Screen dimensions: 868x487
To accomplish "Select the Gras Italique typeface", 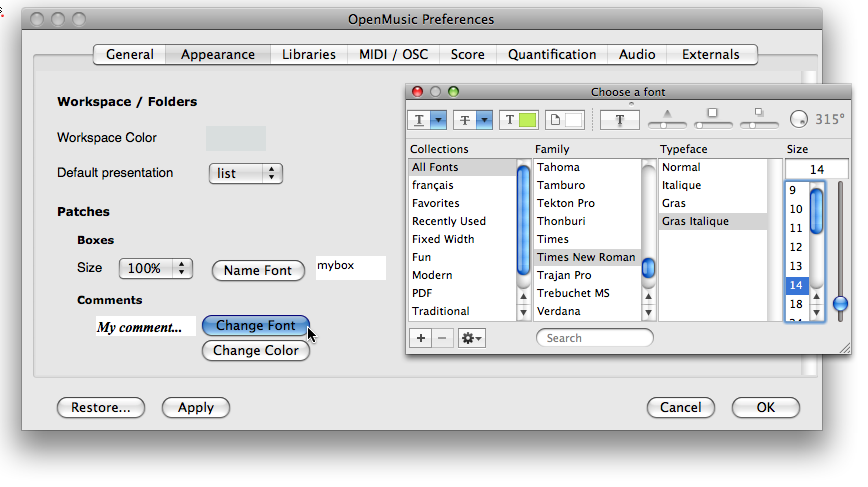I will pyautogui.click(x=712, y=221).
